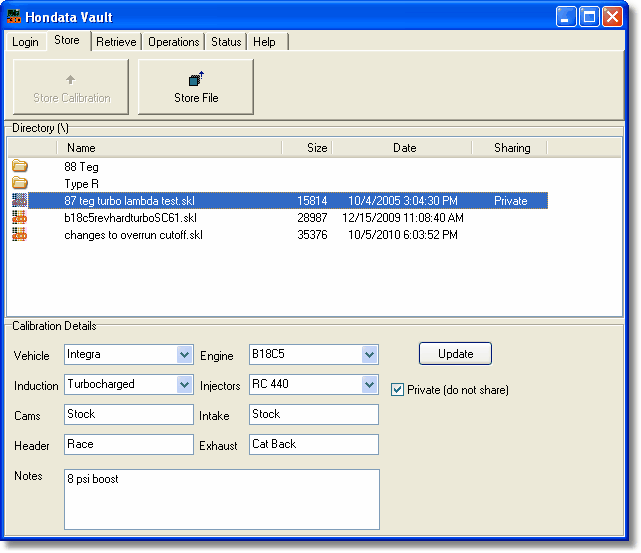
Task: Click the date 10/5/2010 6:03:52 PM
Action: [x=403, y=235]
